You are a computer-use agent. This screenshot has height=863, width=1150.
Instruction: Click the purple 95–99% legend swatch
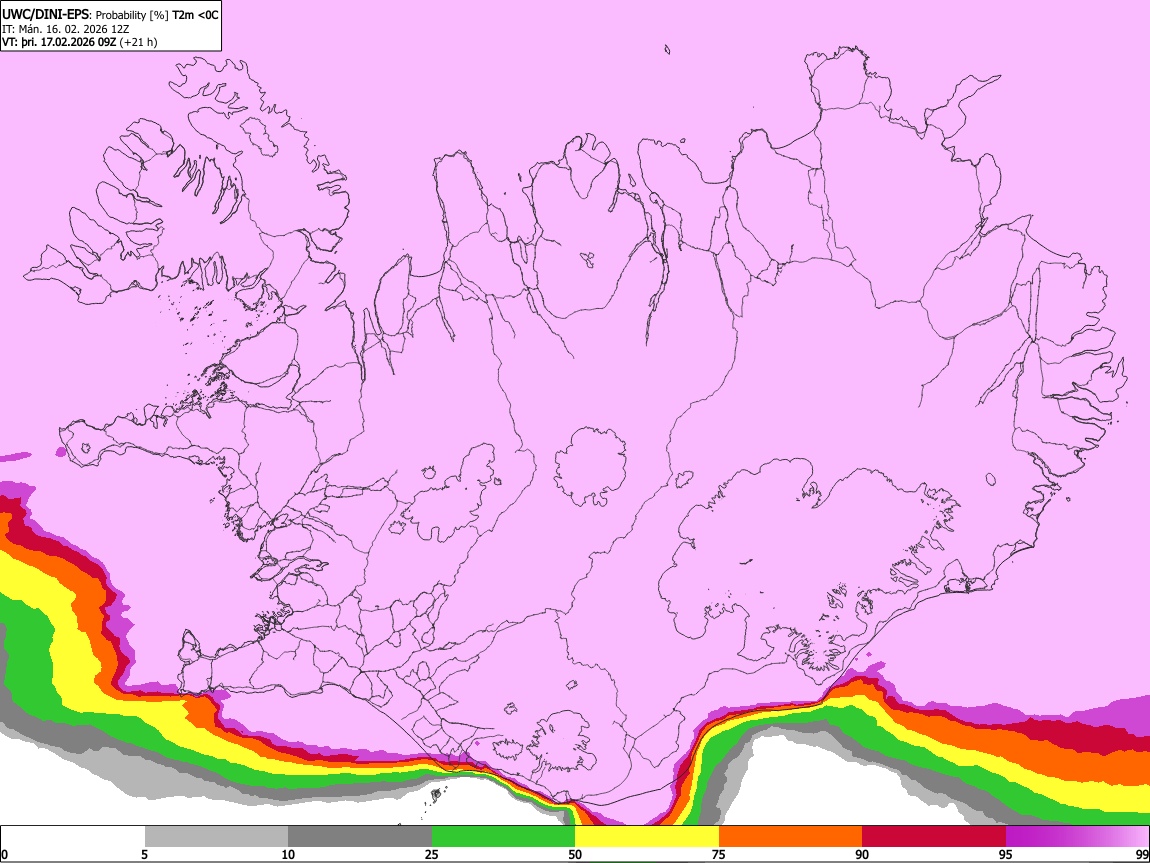1077,837
